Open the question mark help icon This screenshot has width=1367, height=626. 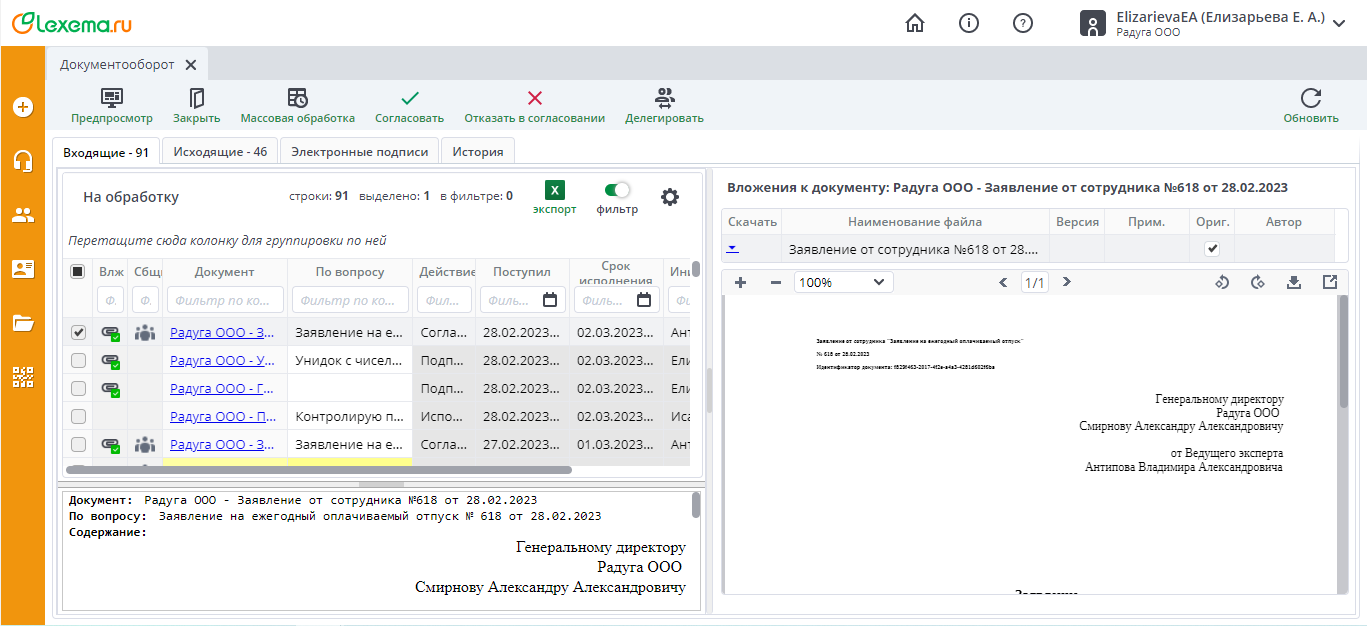pyautogui.click(x=1022, y=23)
